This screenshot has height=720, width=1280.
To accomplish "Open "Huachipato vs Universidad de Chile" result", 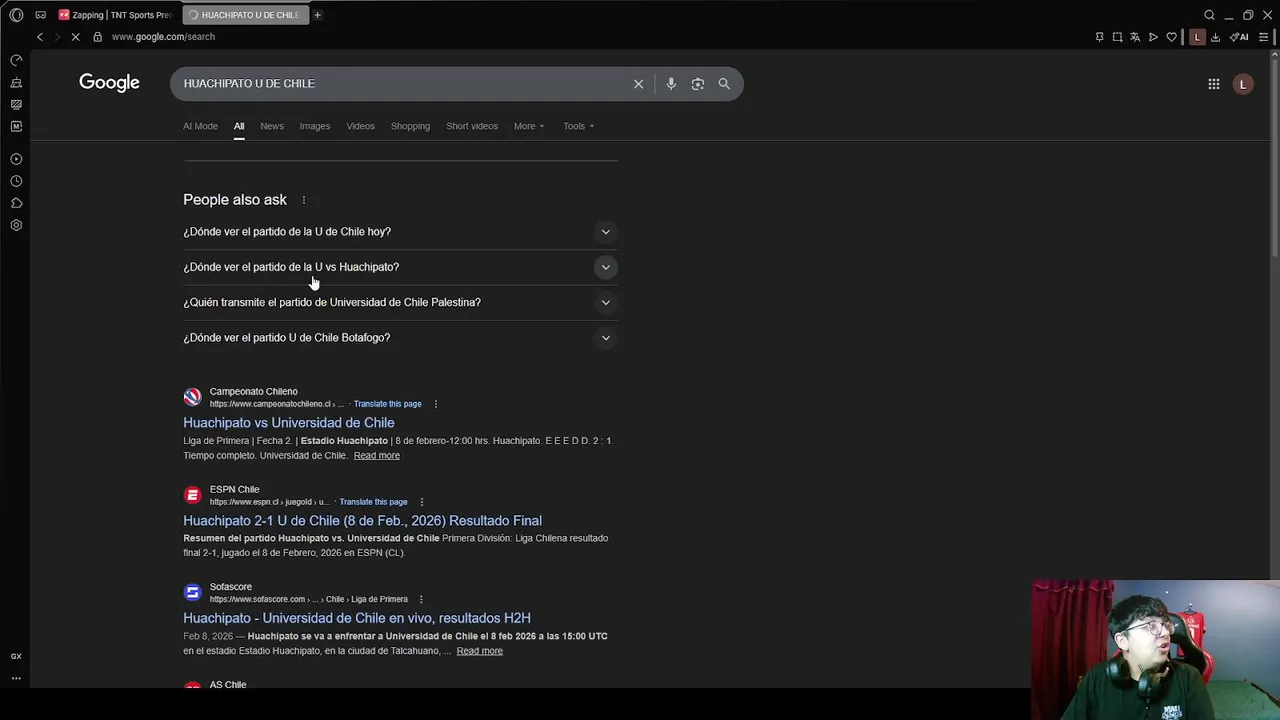I will click(x=289, y=423).
